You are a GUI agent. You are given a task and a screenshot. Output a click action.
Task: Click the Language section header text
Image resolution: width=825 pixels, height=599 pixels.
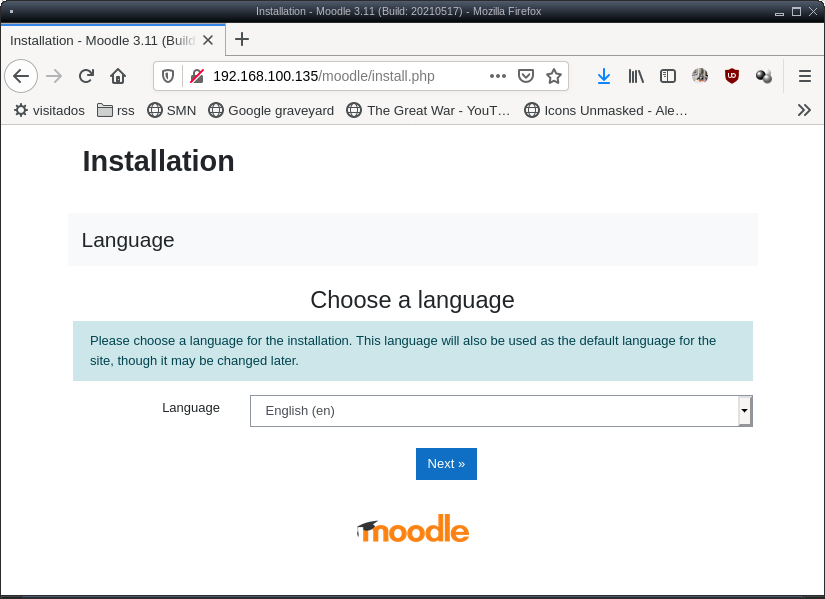coord(128,240)
